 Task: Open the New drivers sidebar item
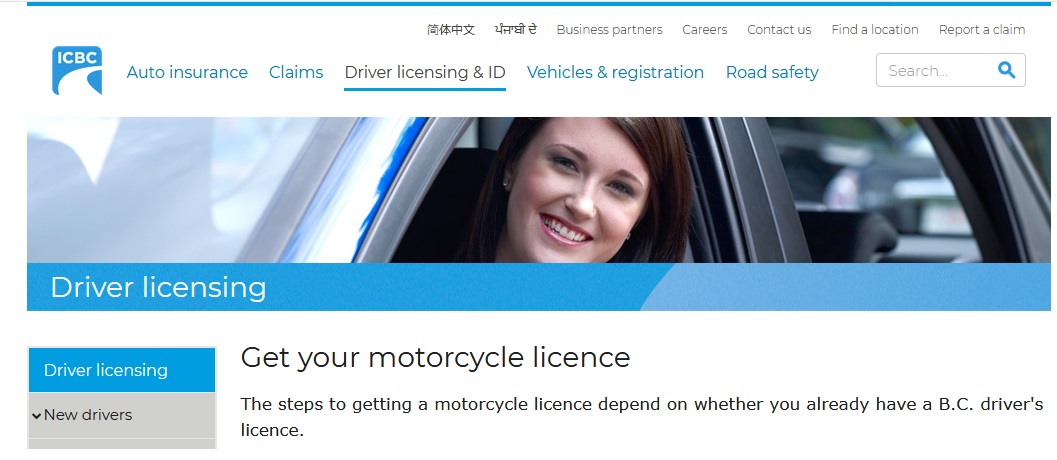(122, 415)
